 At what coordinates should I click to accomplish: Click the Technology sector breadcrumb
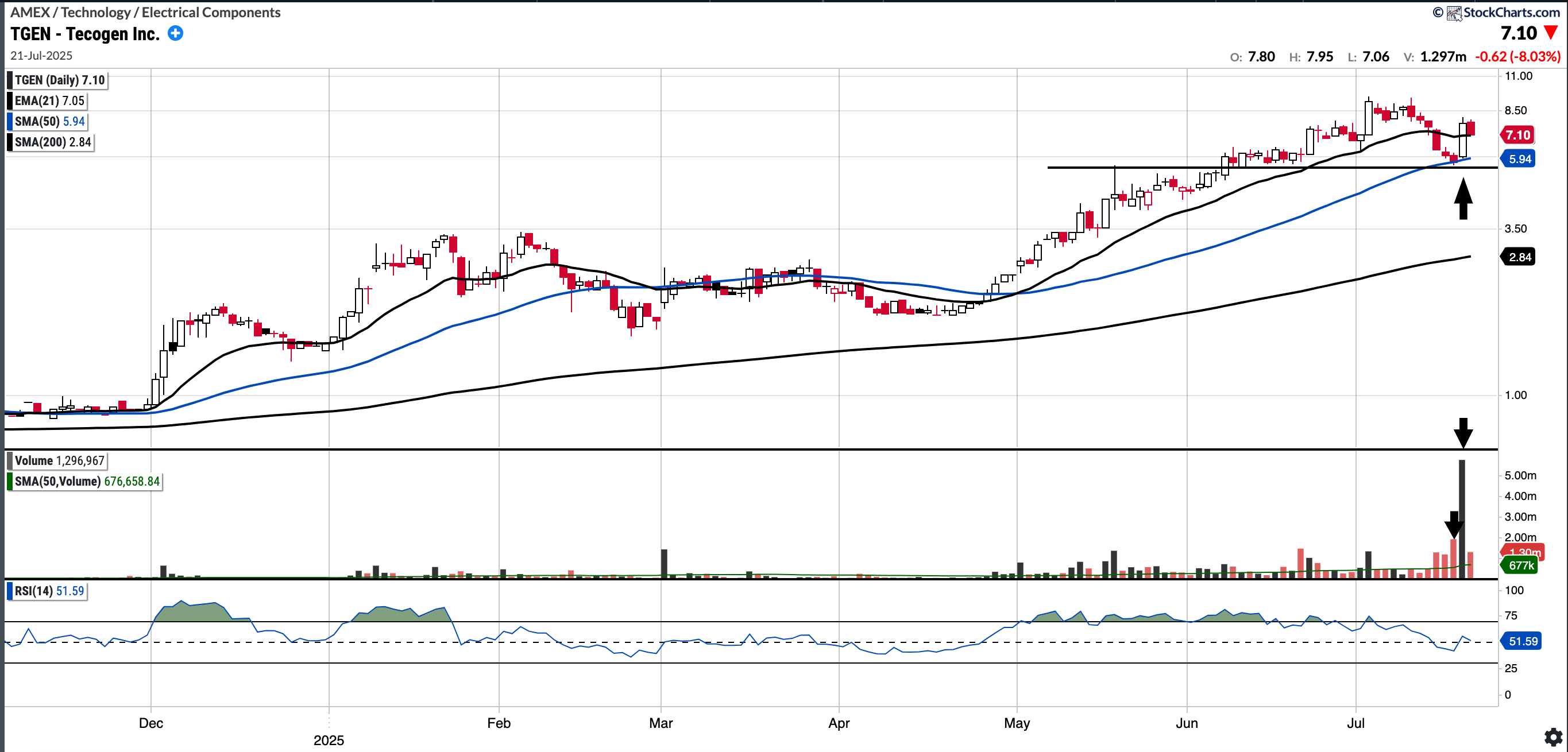click(95, 12)
